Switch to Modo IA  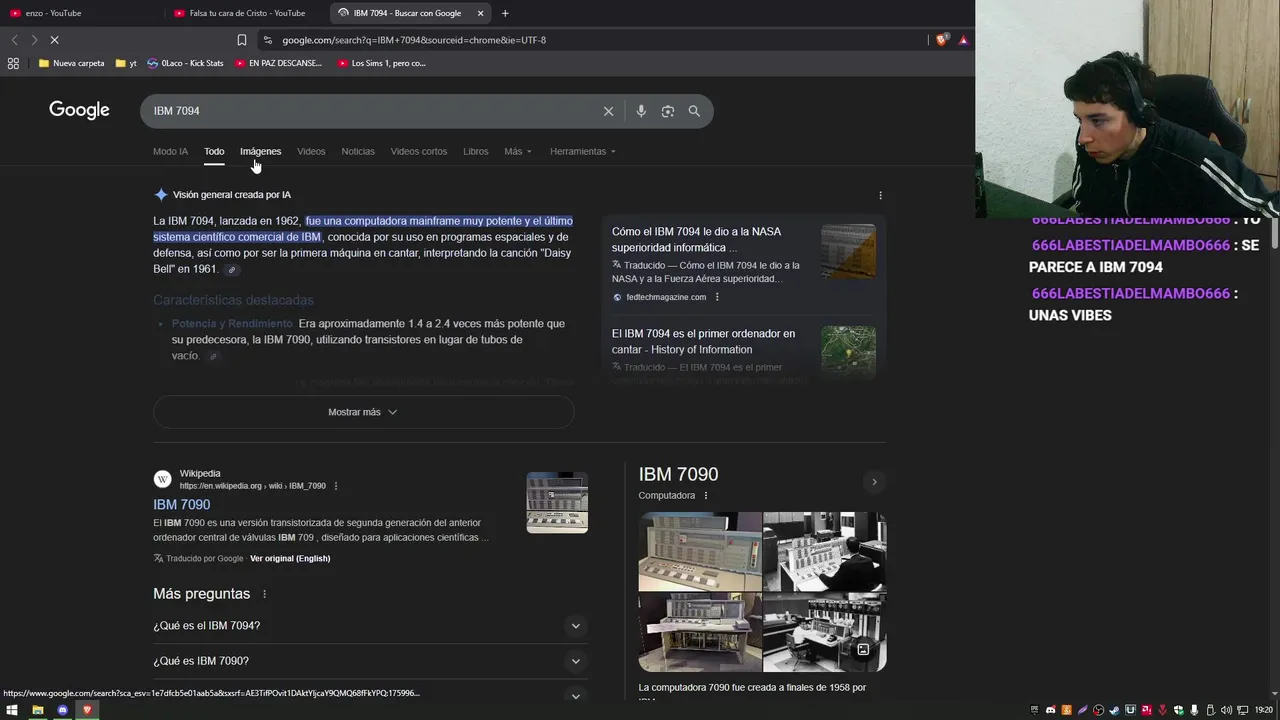tap(170, 151)
